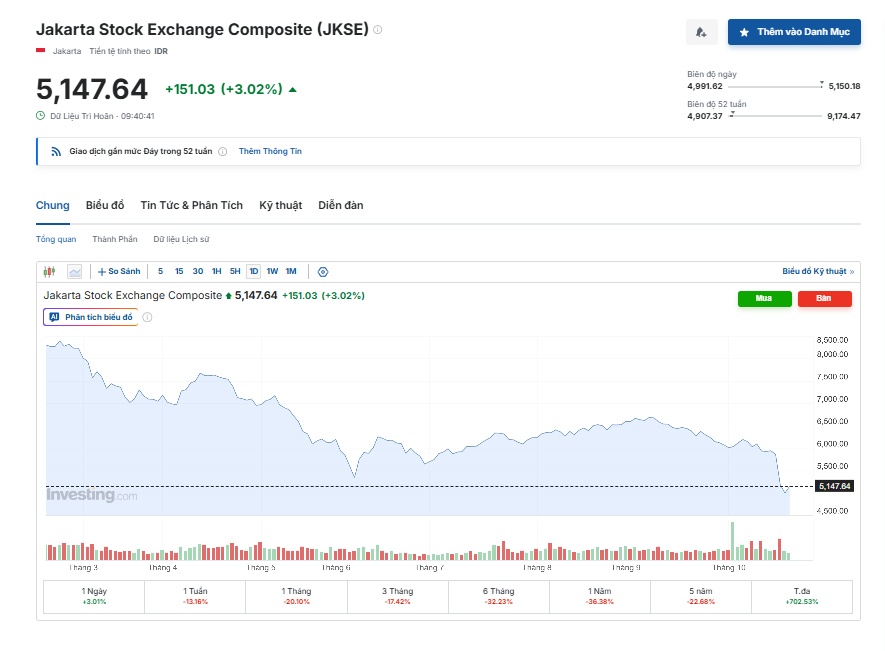The height and width of the screenshot is (651, 885).
Task: Click green up arrow beside chart title price
Action: click(229, 296)
